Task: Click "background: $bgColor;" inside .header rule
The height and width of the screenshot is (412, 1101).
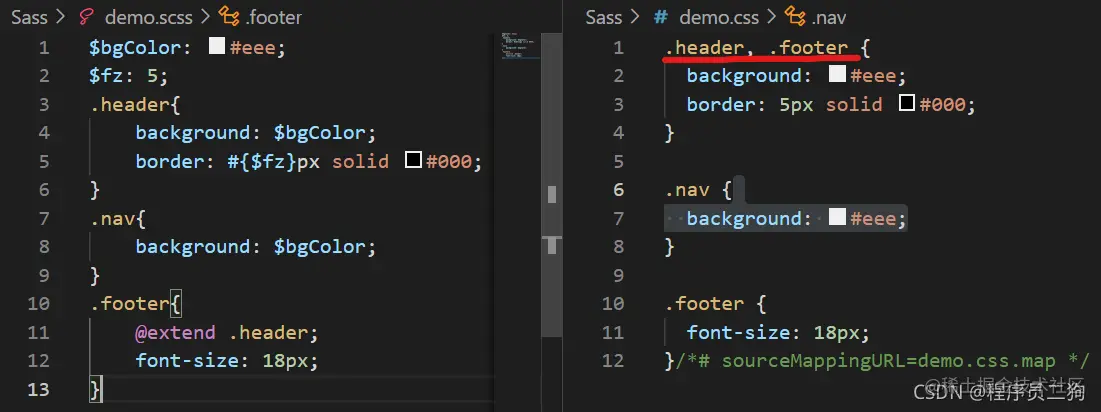Action: 256,133
